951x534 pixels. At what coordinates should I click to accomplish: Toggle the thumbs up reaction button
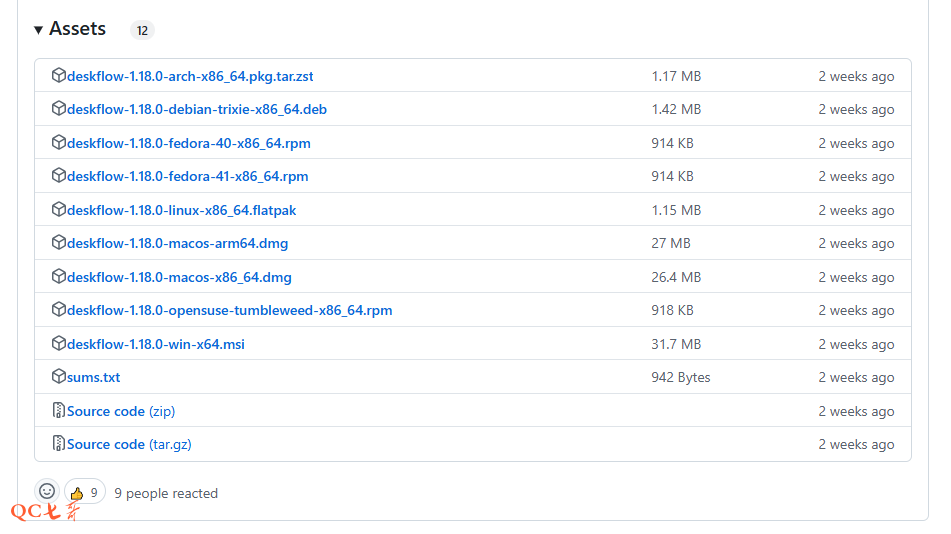(85, 492)
